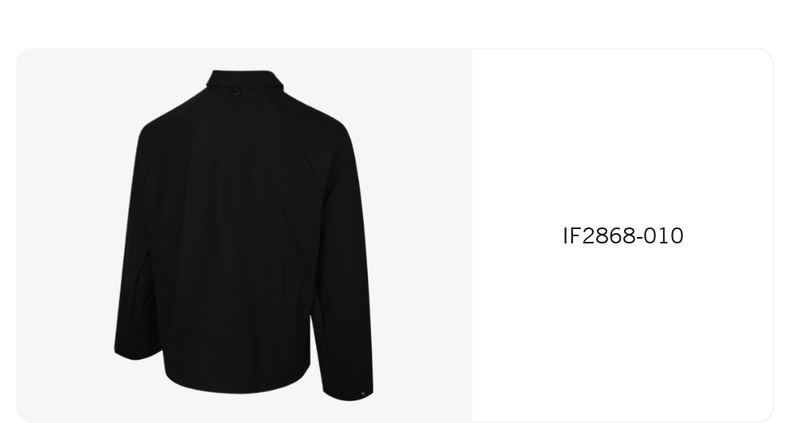
Task: Click white panel below the product code
Action: click(x=623, y=332)
